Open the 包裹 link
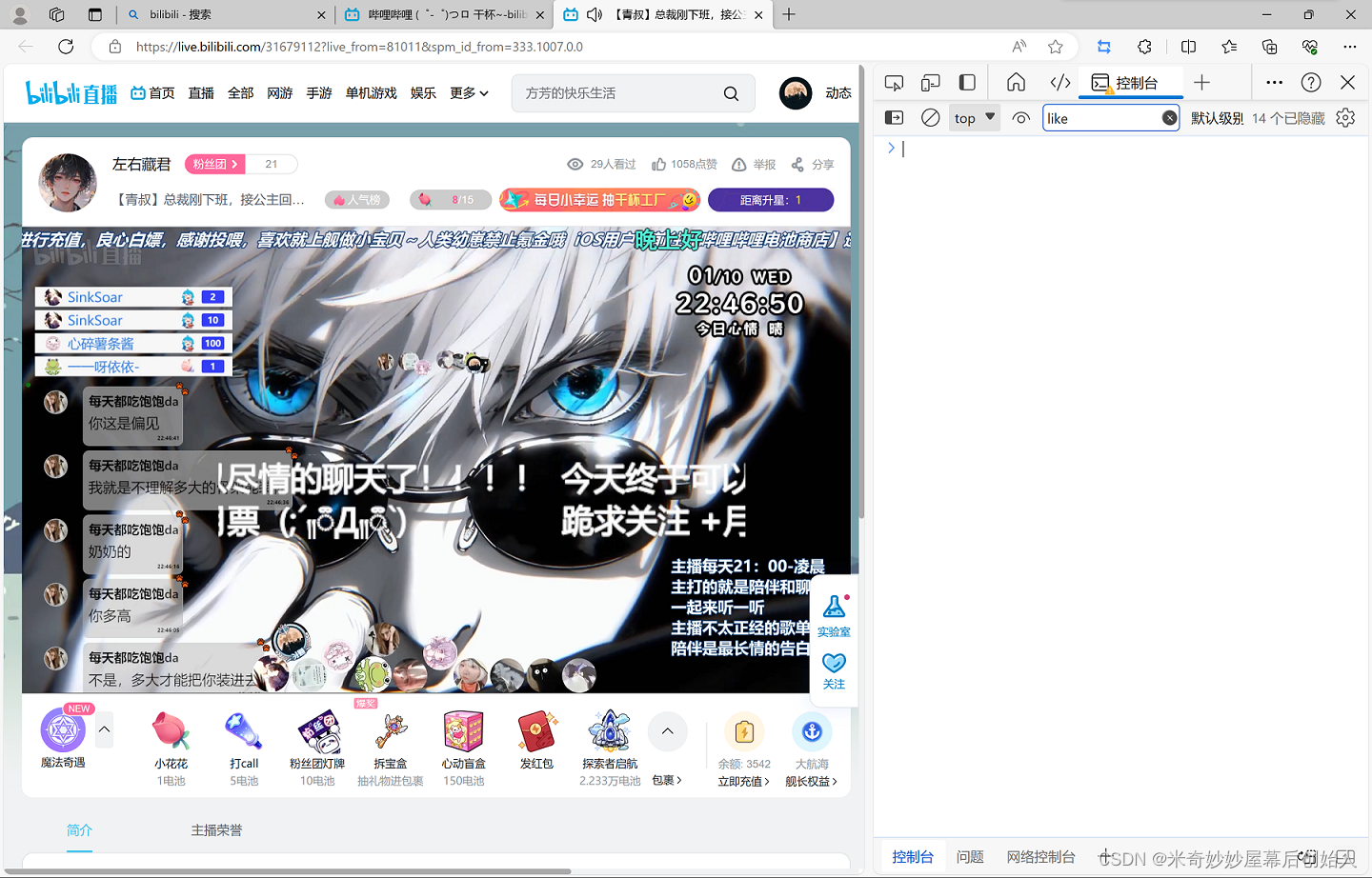Viewport: 1372px width, 878px height. (x=667, y=780)
